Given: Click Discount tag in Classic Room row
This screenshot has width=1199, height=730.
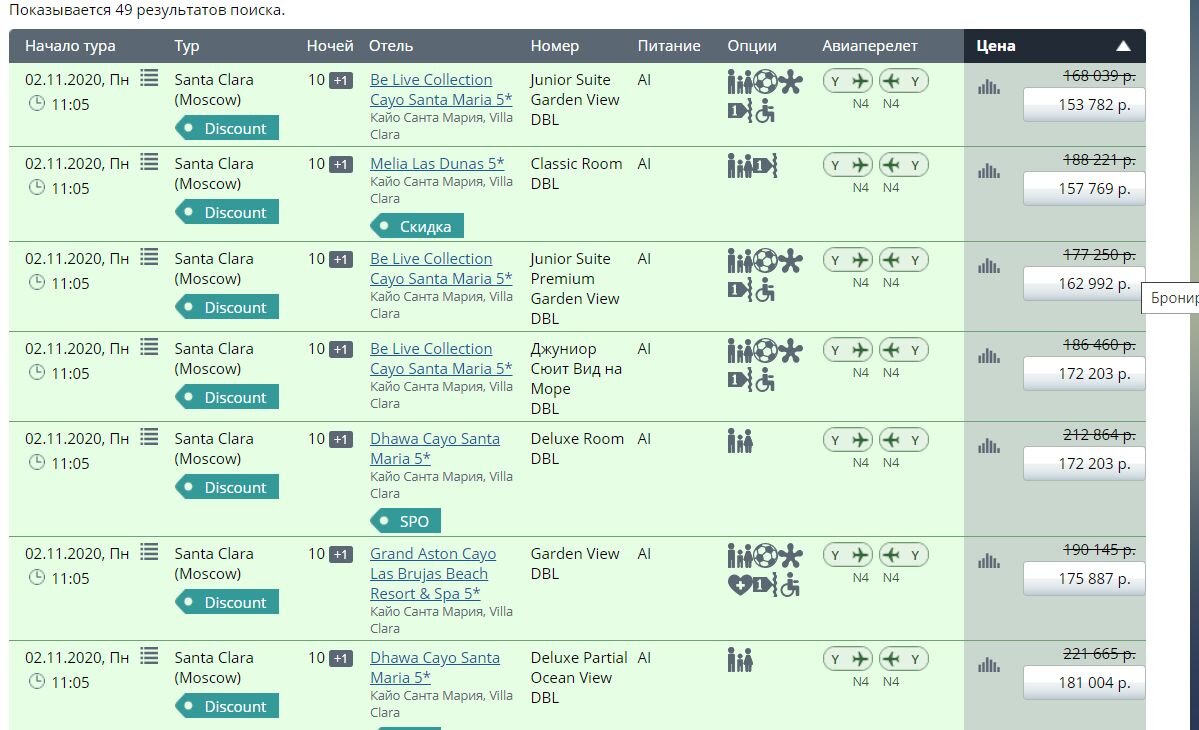Looking at the screenshot, I should (x=227, y=213).
